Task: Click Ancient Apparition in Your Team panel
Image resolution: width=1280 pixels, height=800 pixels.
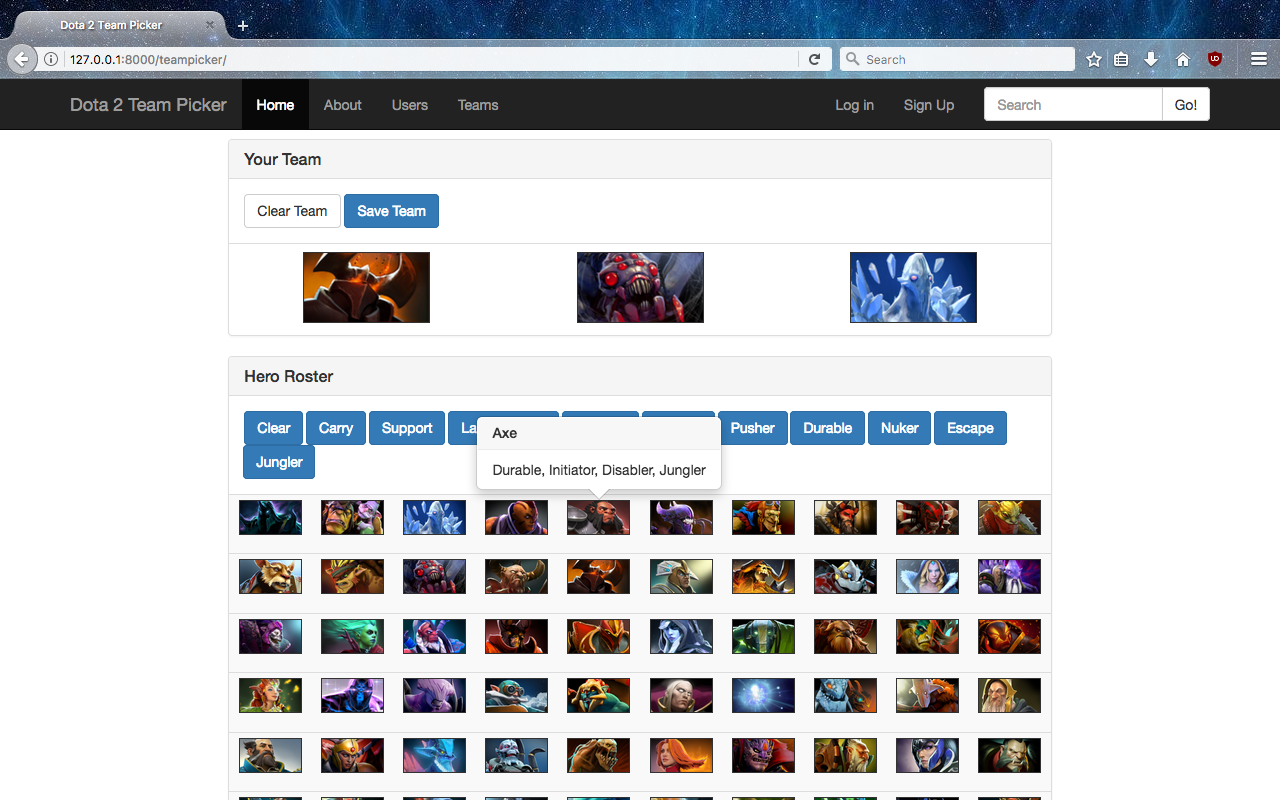Action: point(913,287)
